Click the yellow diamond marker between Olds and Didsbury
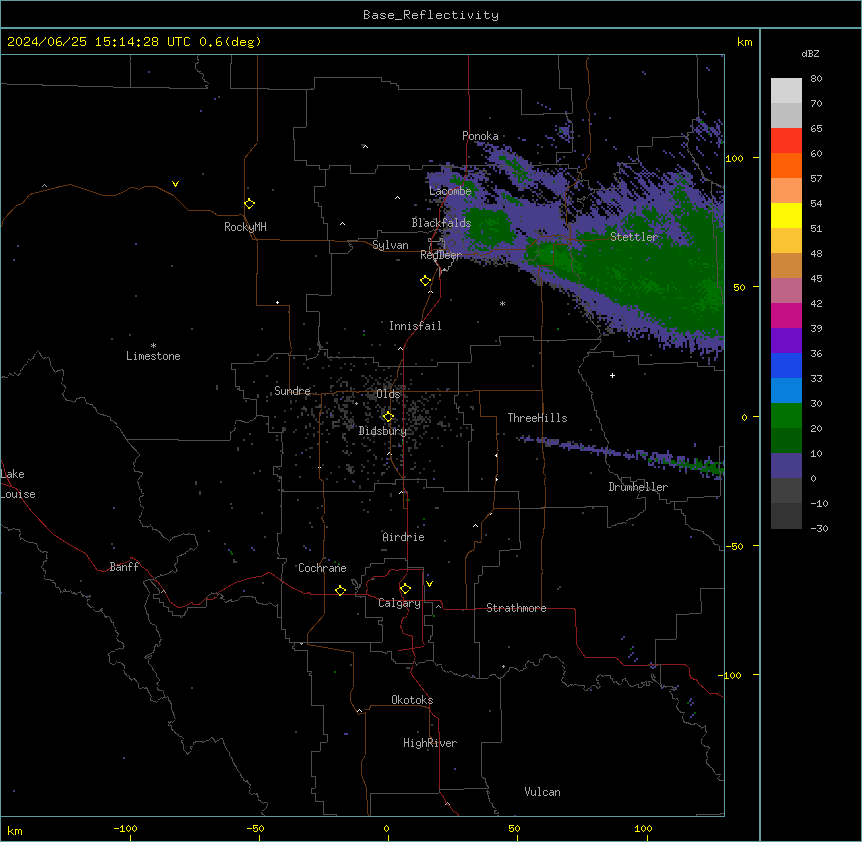Image resolution: width=862 pixels, height=842 pixels. pos(388,417)
